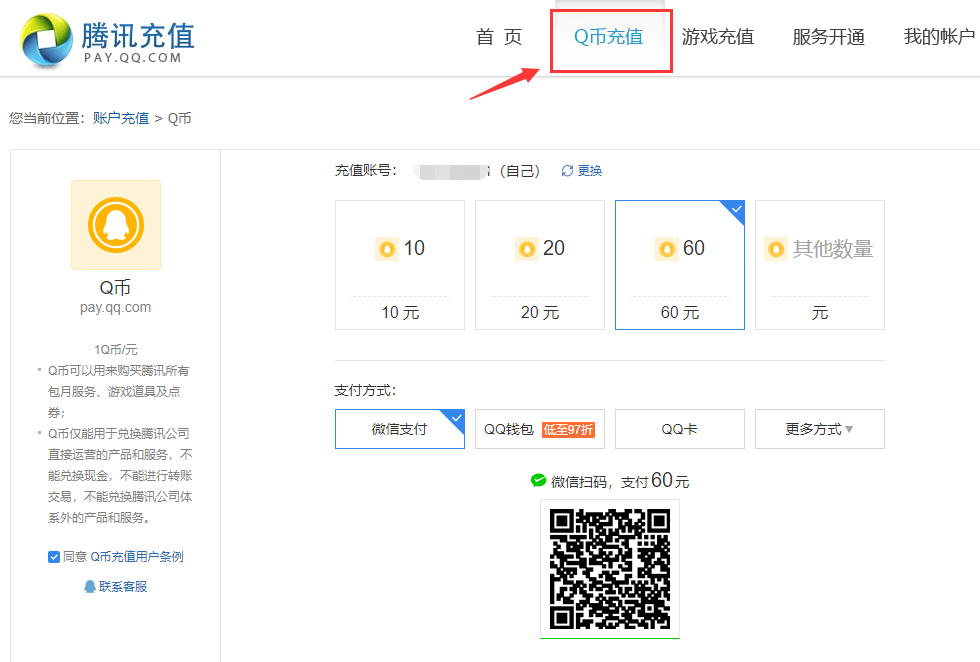Viewport: 980px width, 662px height.
Task: Select QQ卡 as payment method
Action: point(680,429)
